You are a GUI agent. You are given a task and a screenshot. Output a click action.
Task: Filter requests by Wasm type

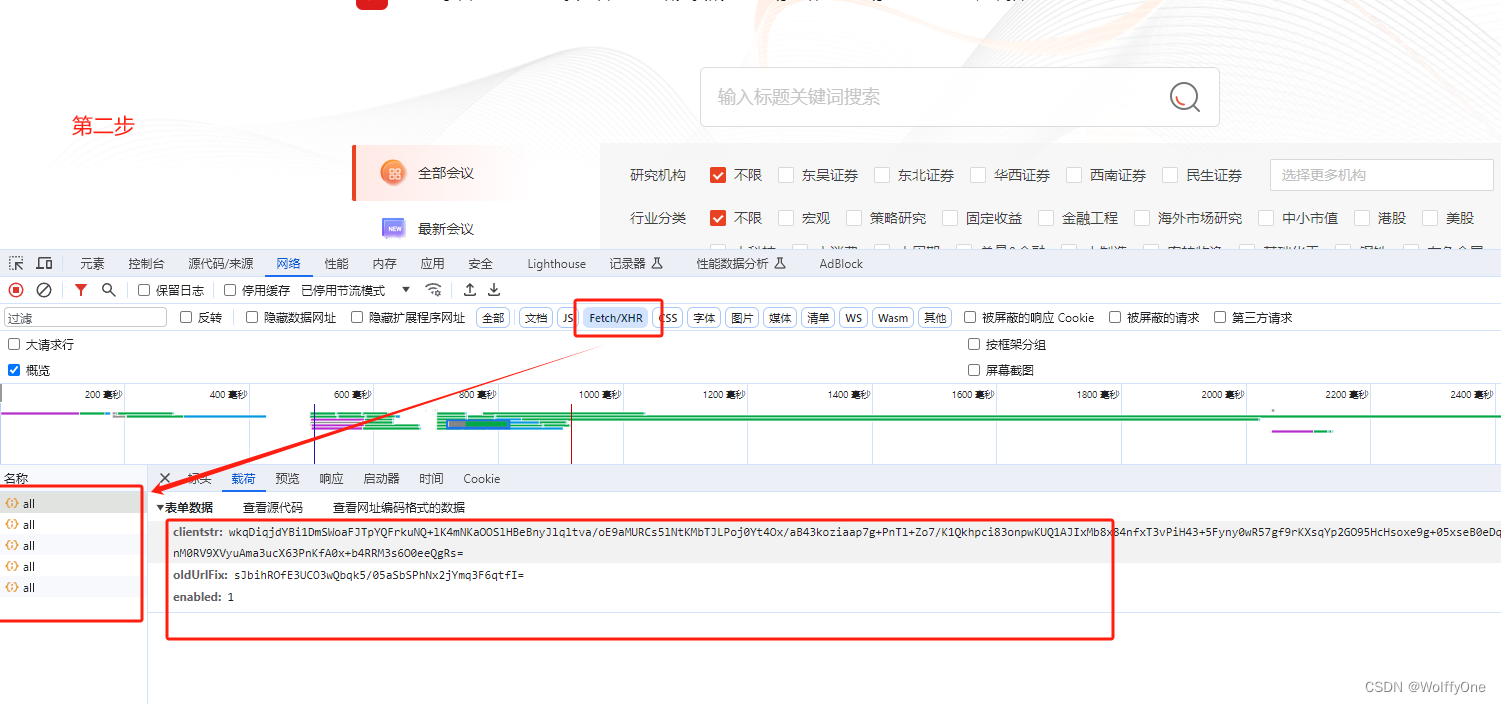pyautogui.click(x=893, y=318)
